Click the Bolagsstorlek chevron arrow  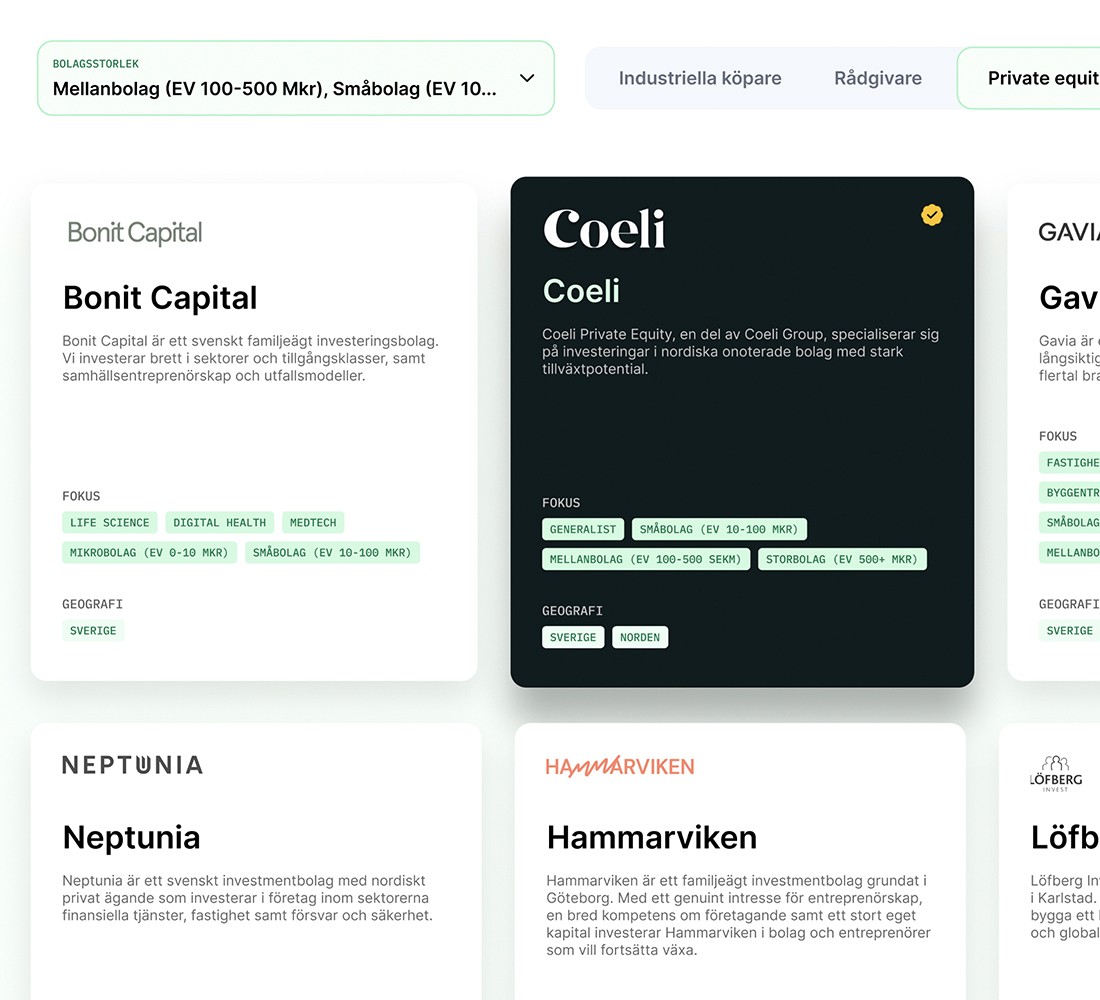coord(527,78)
